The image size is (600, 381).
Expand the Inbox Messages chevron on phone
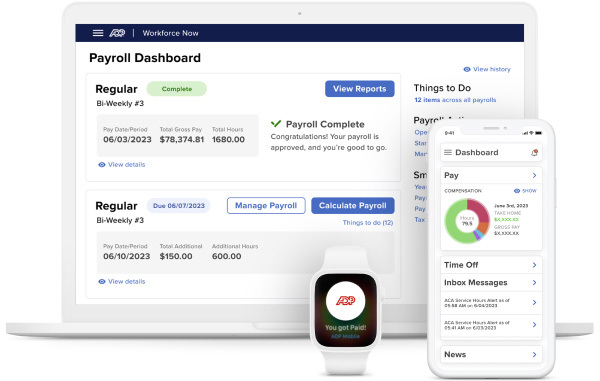click(535, 282)
